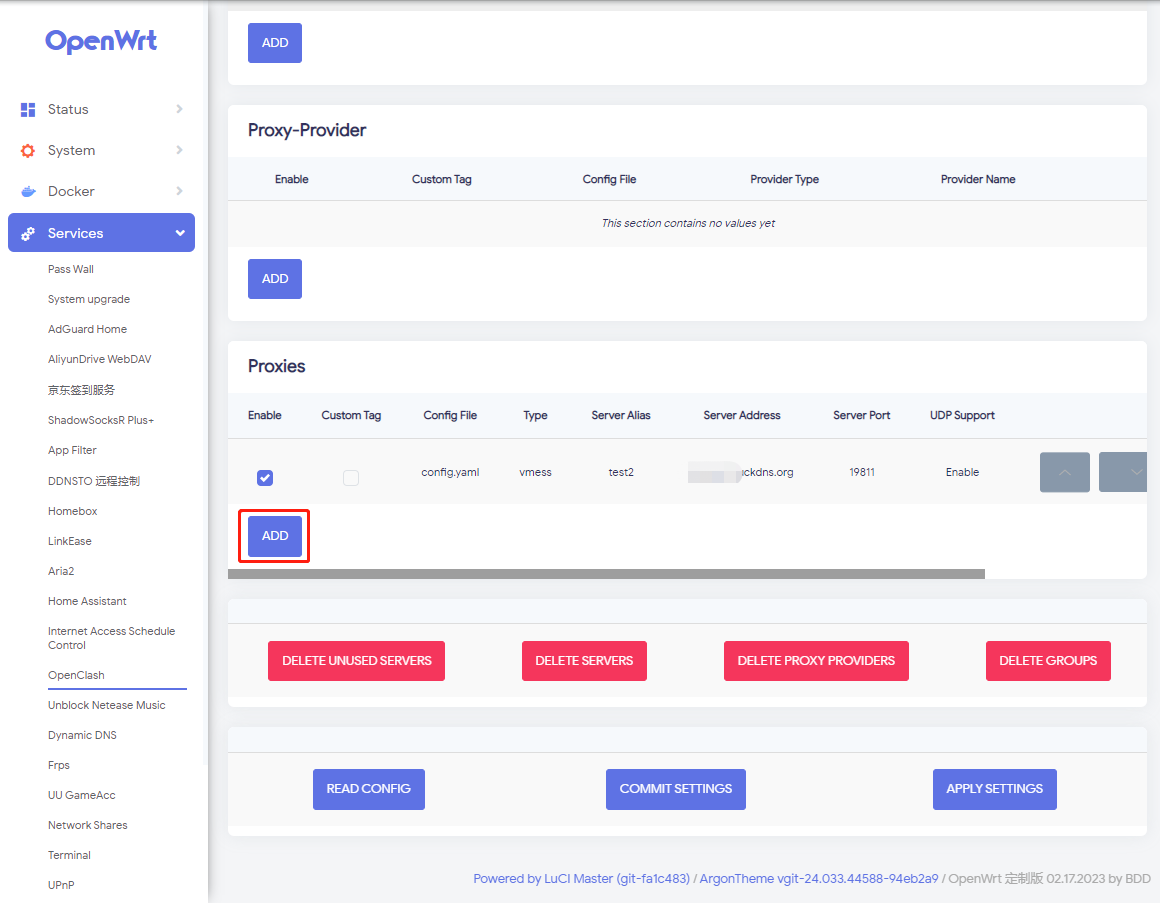Open Unblock Netease Music entry
The width and height of the screenshot is (1160, 903).
point(107,705)
